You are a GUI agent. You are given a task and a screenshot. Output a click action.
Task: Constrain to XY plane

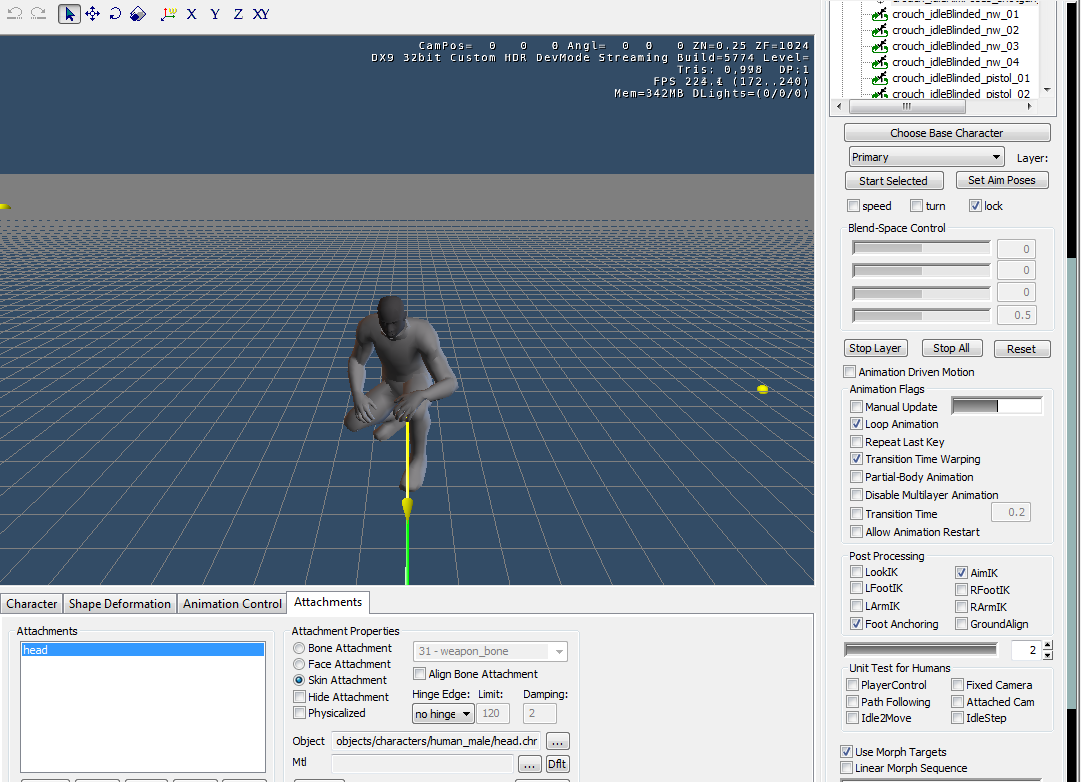pyautogui.click(x=261, y=14)
